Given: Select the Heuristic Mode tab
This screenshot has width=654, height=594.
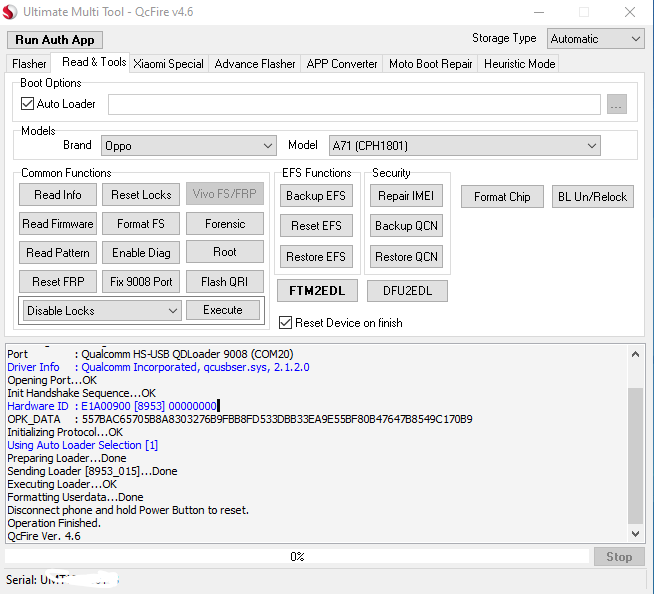Looking at the screenshot, I should (519, 64).
